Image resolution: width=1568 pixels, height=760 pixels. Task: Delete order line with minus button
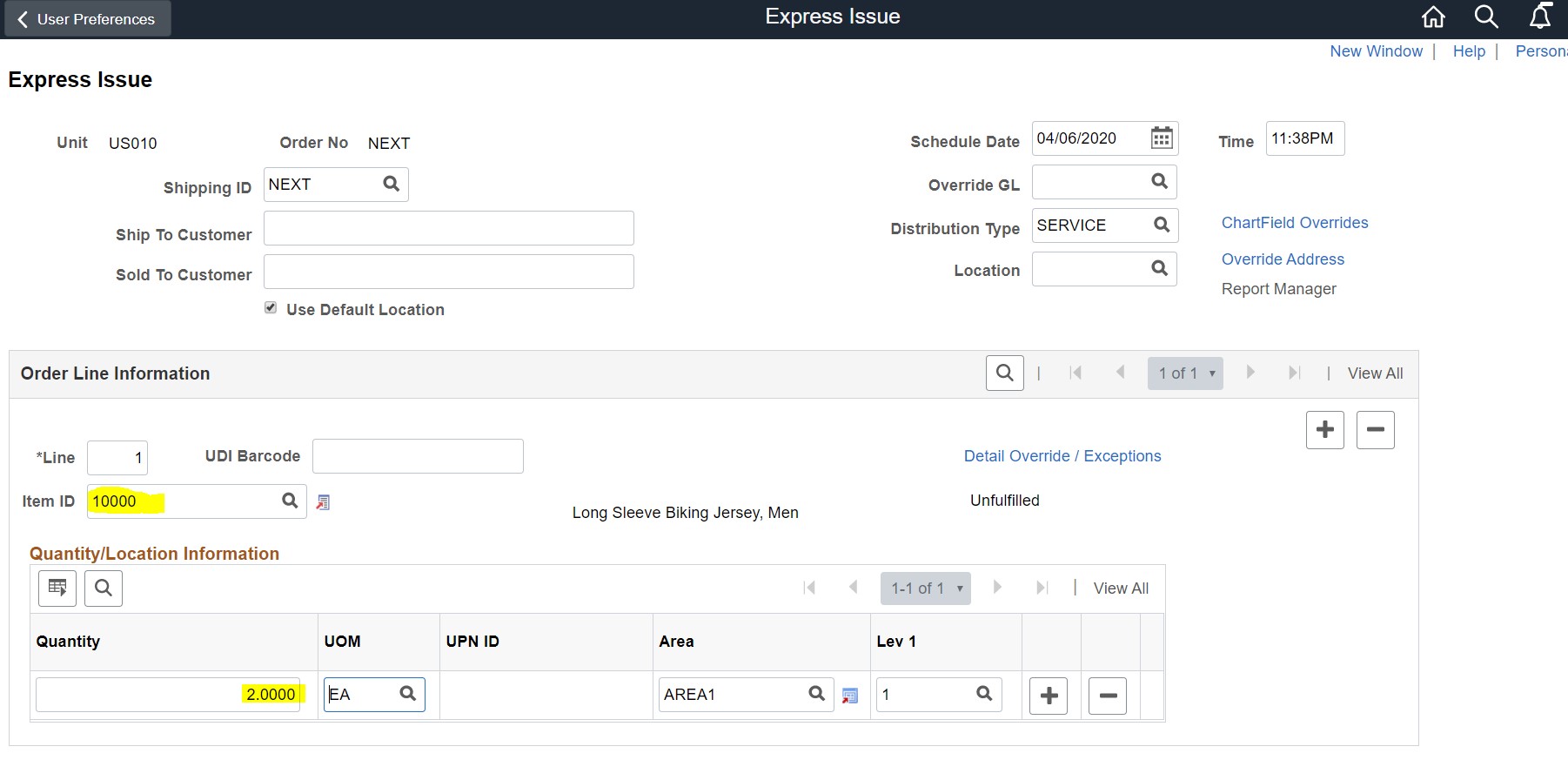[1376, 430]
